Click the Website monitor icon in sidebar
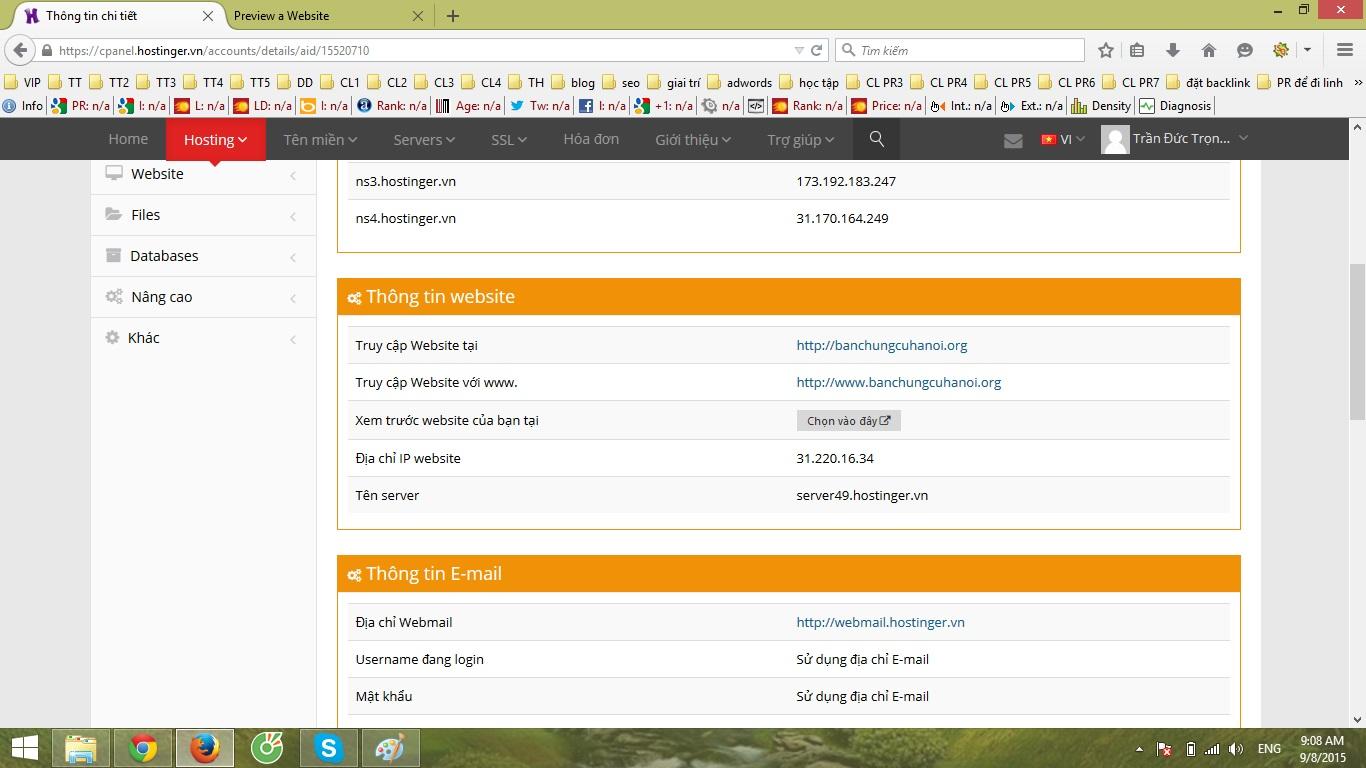1366x768 pixels. pos(114,173)
